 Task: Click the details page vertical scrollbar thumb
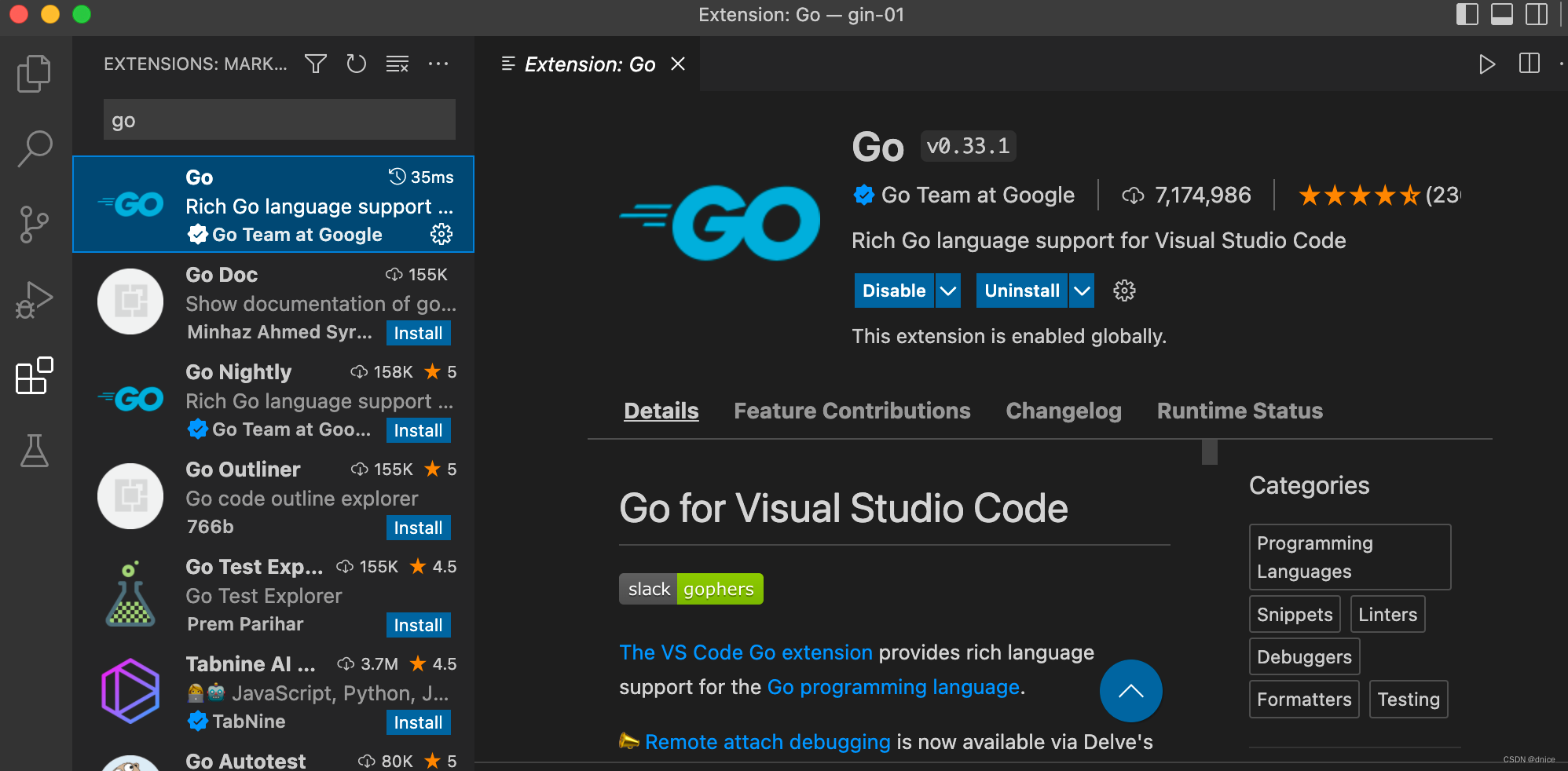tap(1210, 452)
